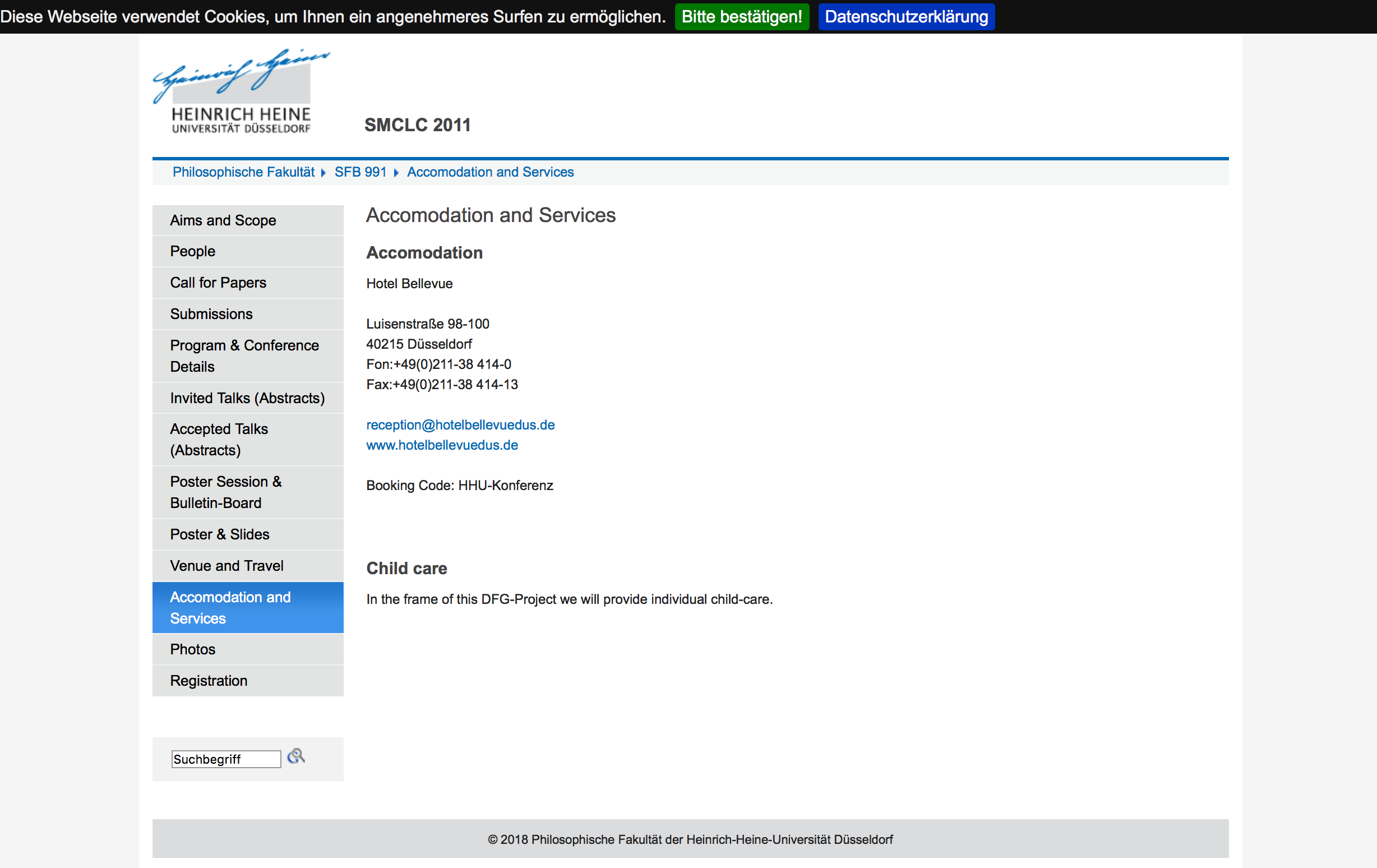1377x868 pixels.
Task: Open Aims and Scope menu item
Action: [x=223, y=220]
